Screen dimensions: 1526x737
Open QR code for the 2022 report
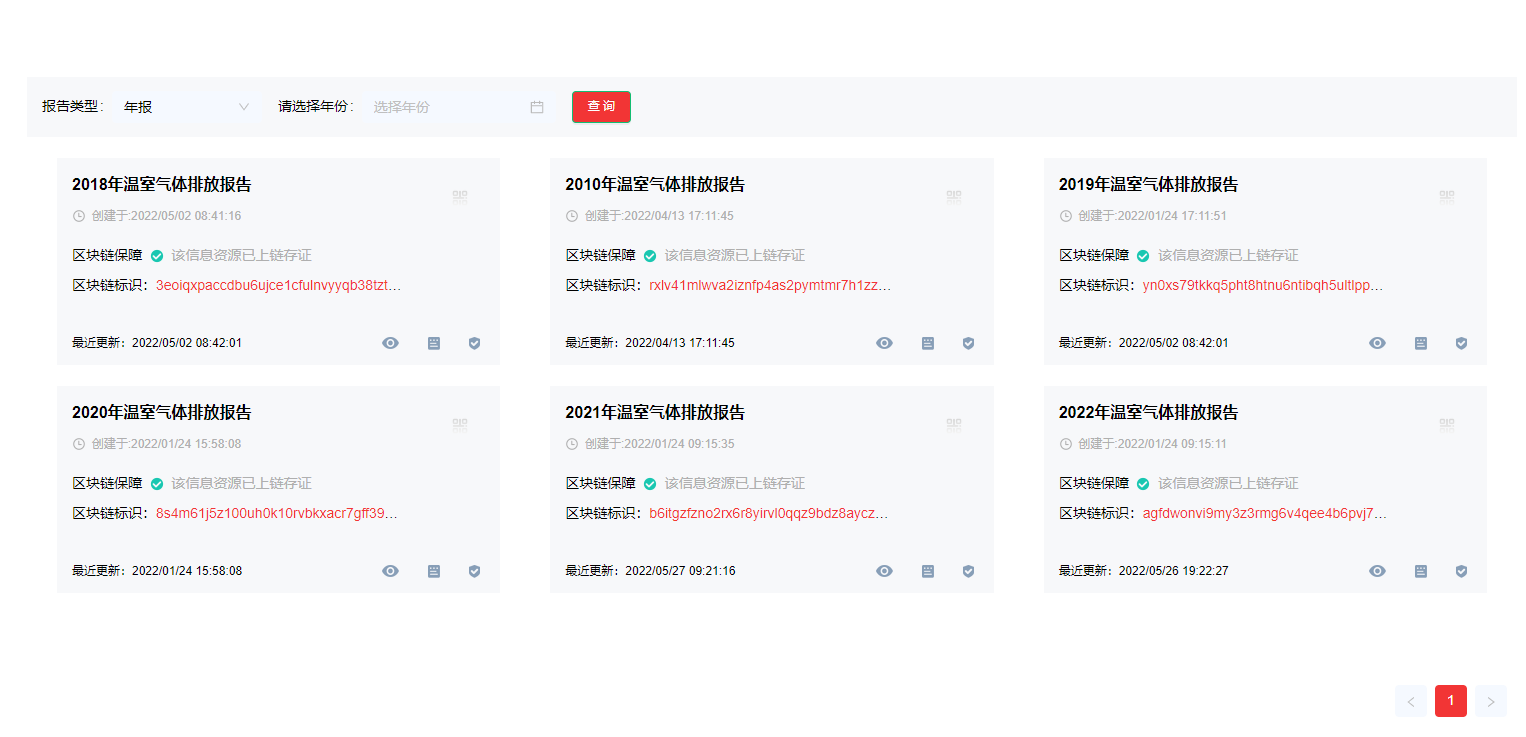point(1447,426)
